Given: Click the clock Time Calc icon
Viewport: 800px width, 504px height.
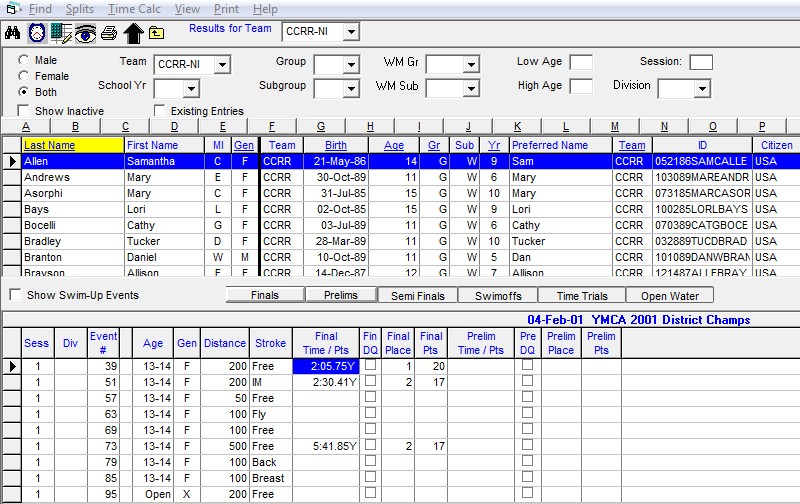Looking at the screenshot, I should [x=37, y=33].
